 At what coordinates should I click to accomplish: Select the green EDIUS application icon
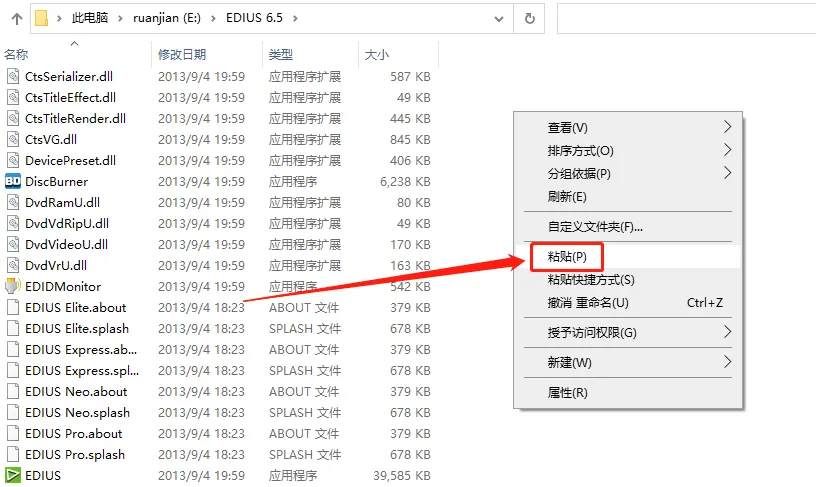coord(13,476)
